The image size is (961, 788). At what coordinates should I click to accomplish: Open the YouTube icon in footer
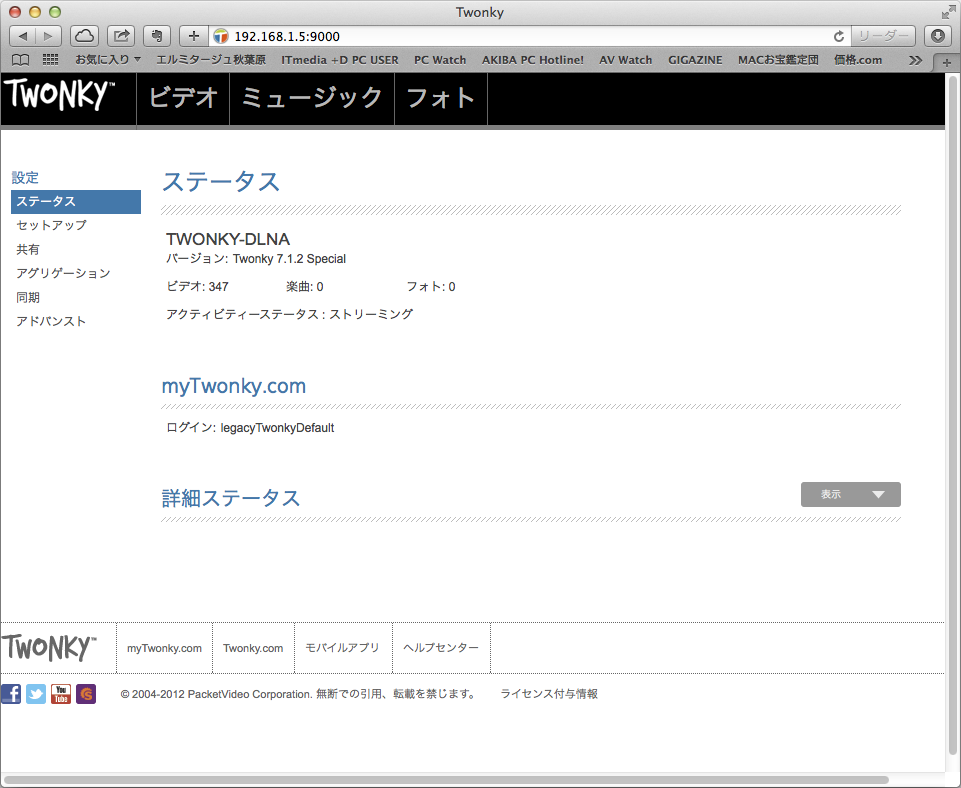tap(61, 694)
